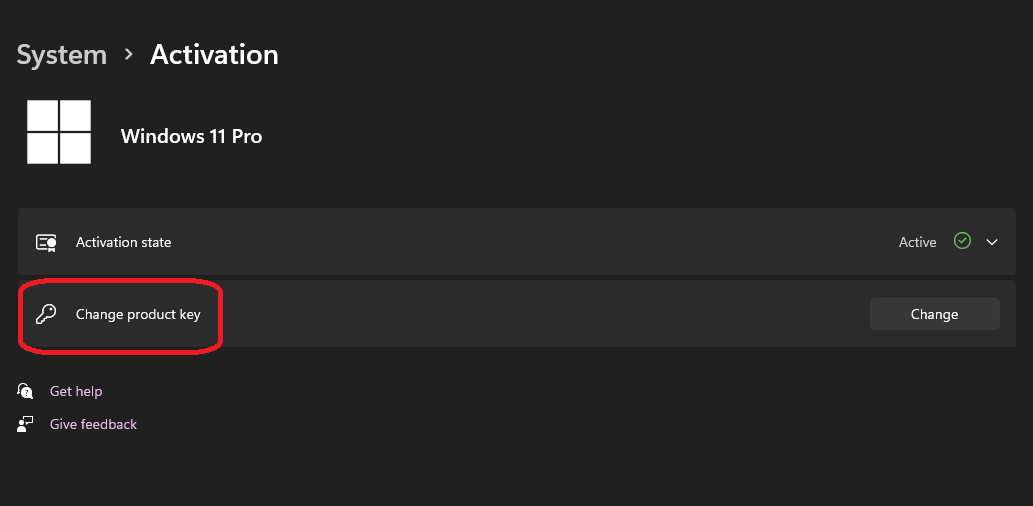The image size is (1033, 506).
Task: Click the Activation state label
Action: pos(123,242)
